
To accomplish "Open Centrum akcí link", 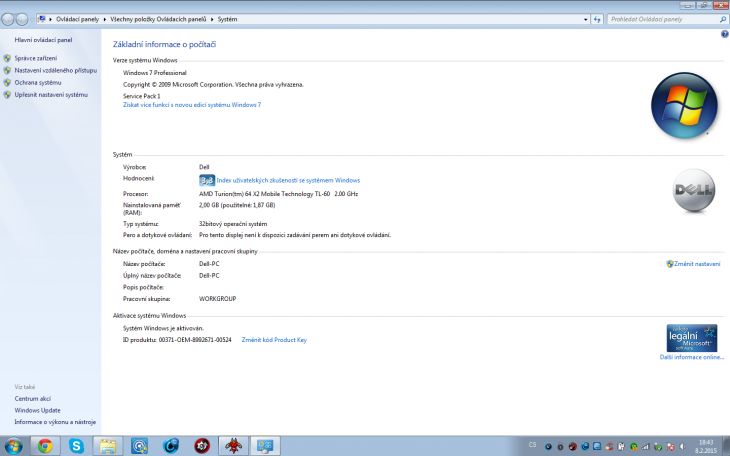I will 33,399.
